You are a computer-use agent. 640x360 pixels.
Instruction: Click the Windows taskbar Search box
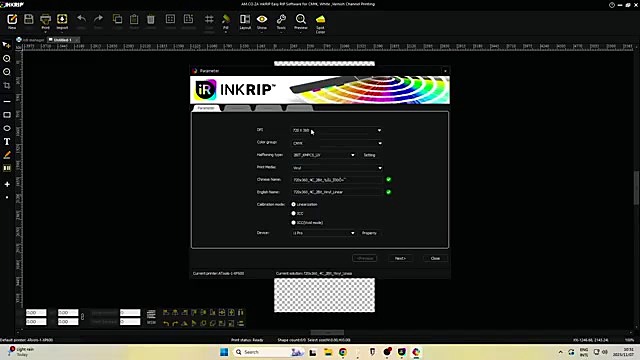268,352
